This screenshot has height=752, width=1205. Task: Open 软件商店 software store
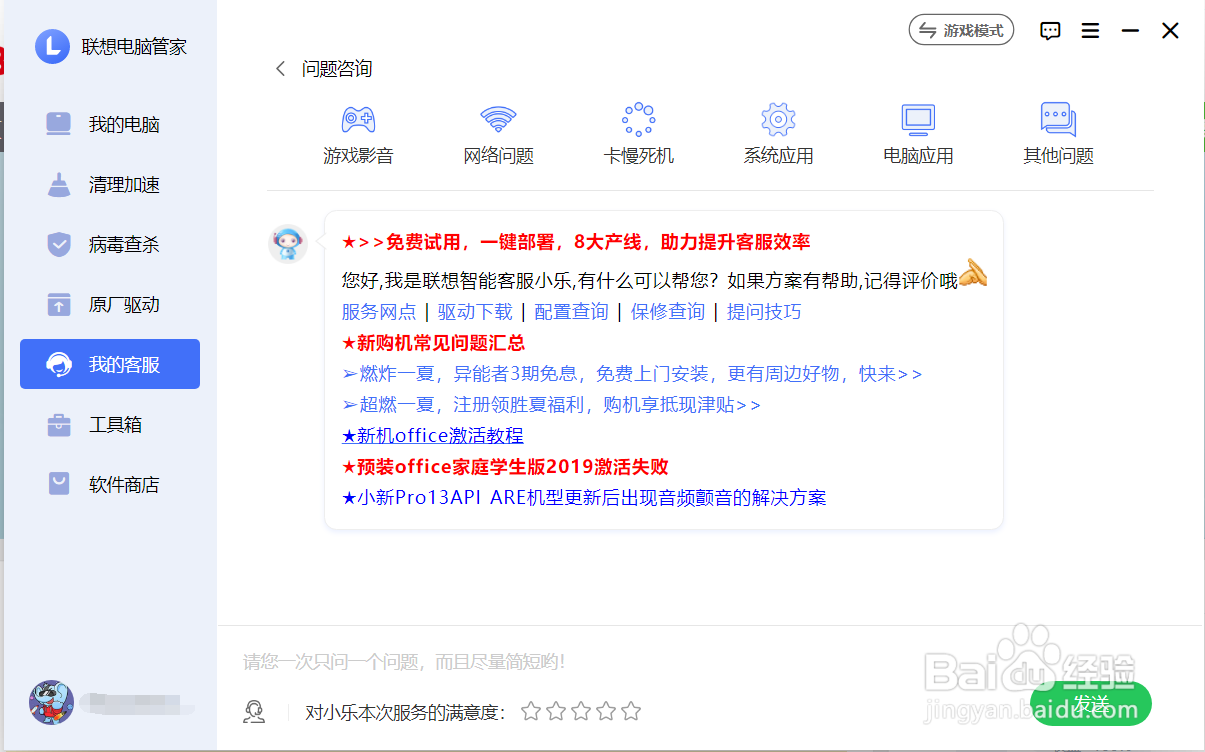tap(110, 484)
